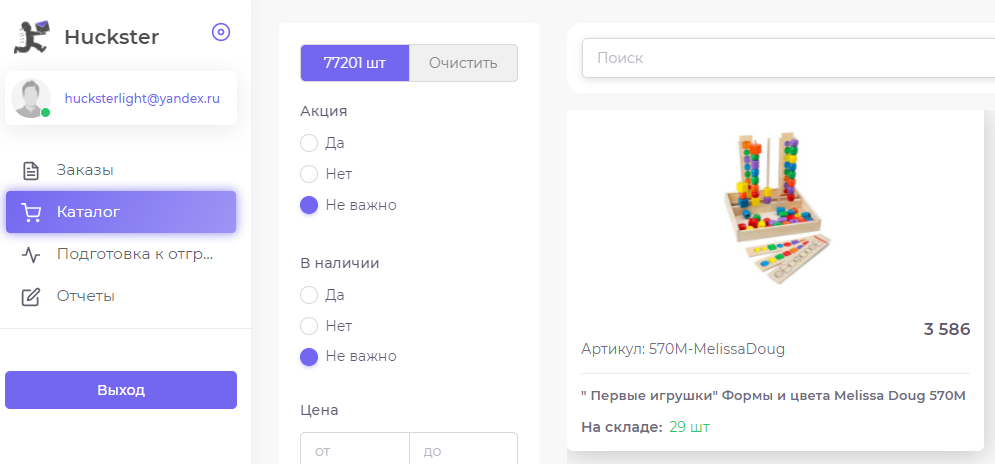
Task: Click the Huckster running man logo
Action: 32,37
